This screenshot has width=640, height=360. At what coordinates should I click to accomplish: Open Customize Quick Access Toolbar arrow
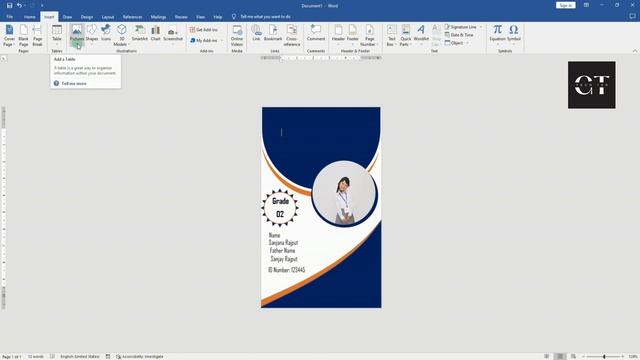click(42, 5)
